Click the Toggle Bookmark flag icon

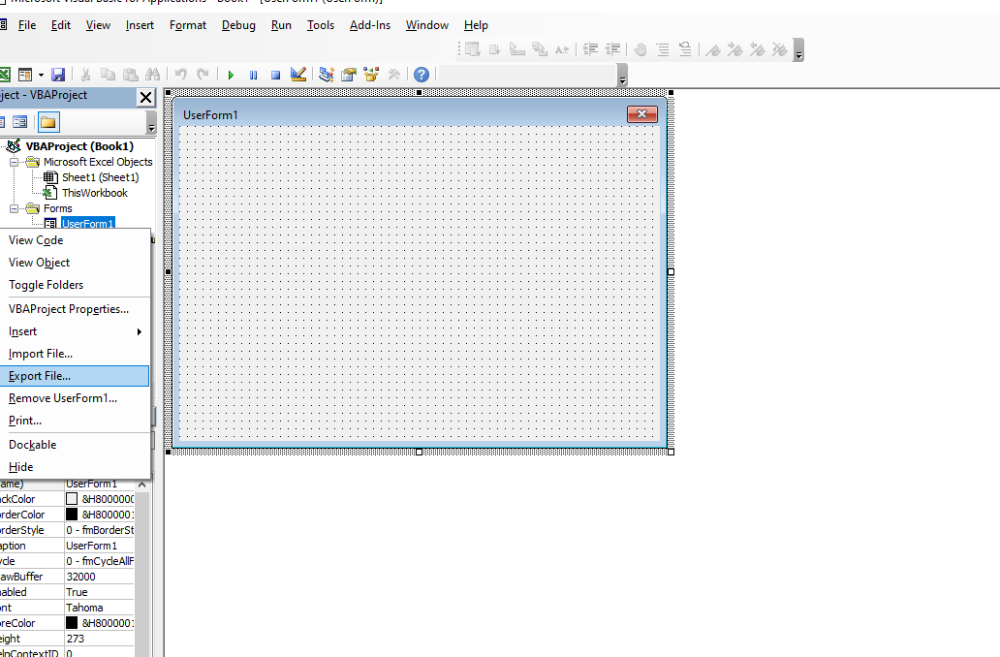coord(713,49)
